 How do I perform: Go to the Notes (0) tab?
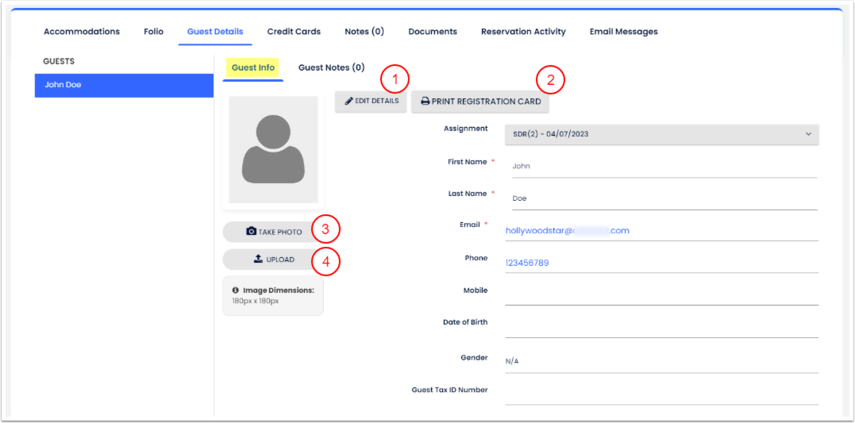pos(364,32)
